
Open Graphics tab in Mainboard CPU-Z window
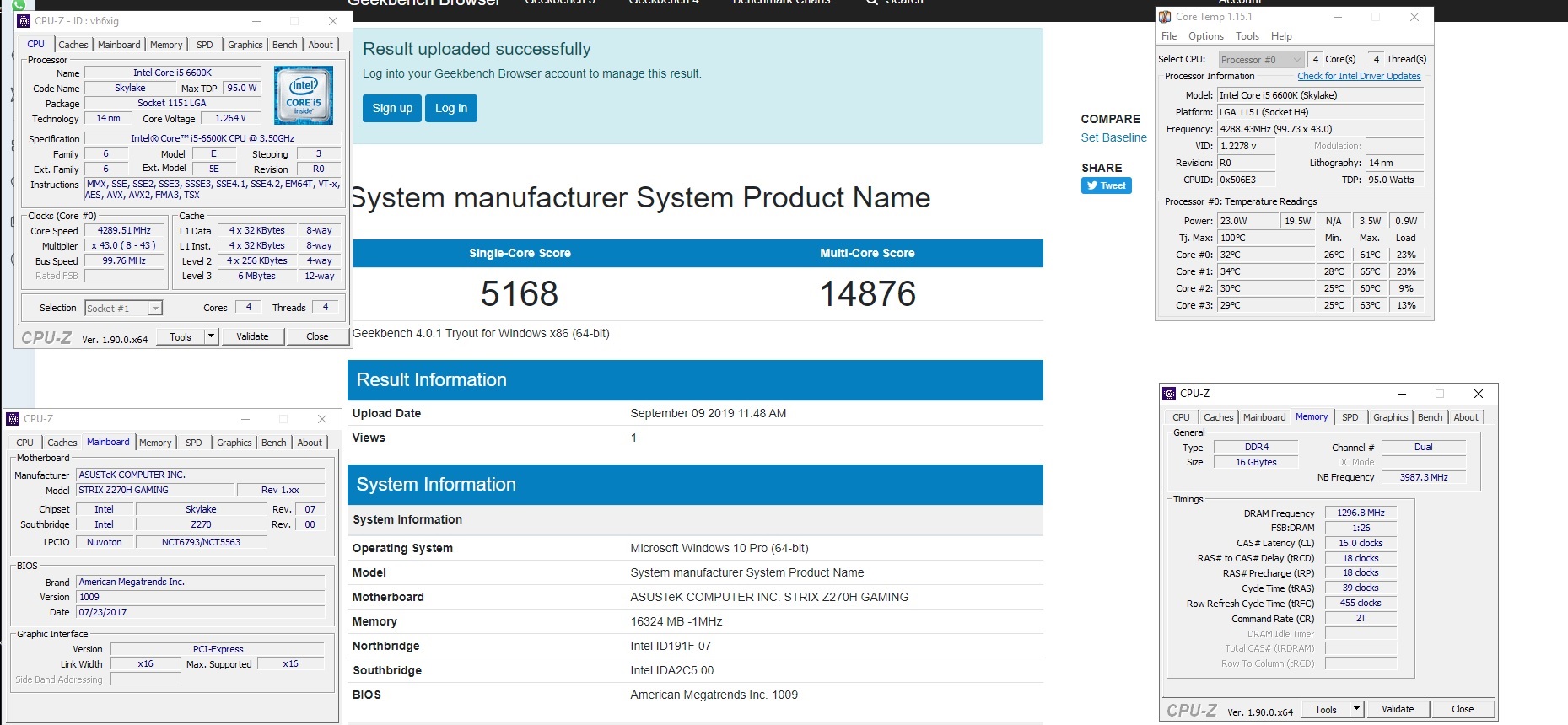[x=234, y=443]
